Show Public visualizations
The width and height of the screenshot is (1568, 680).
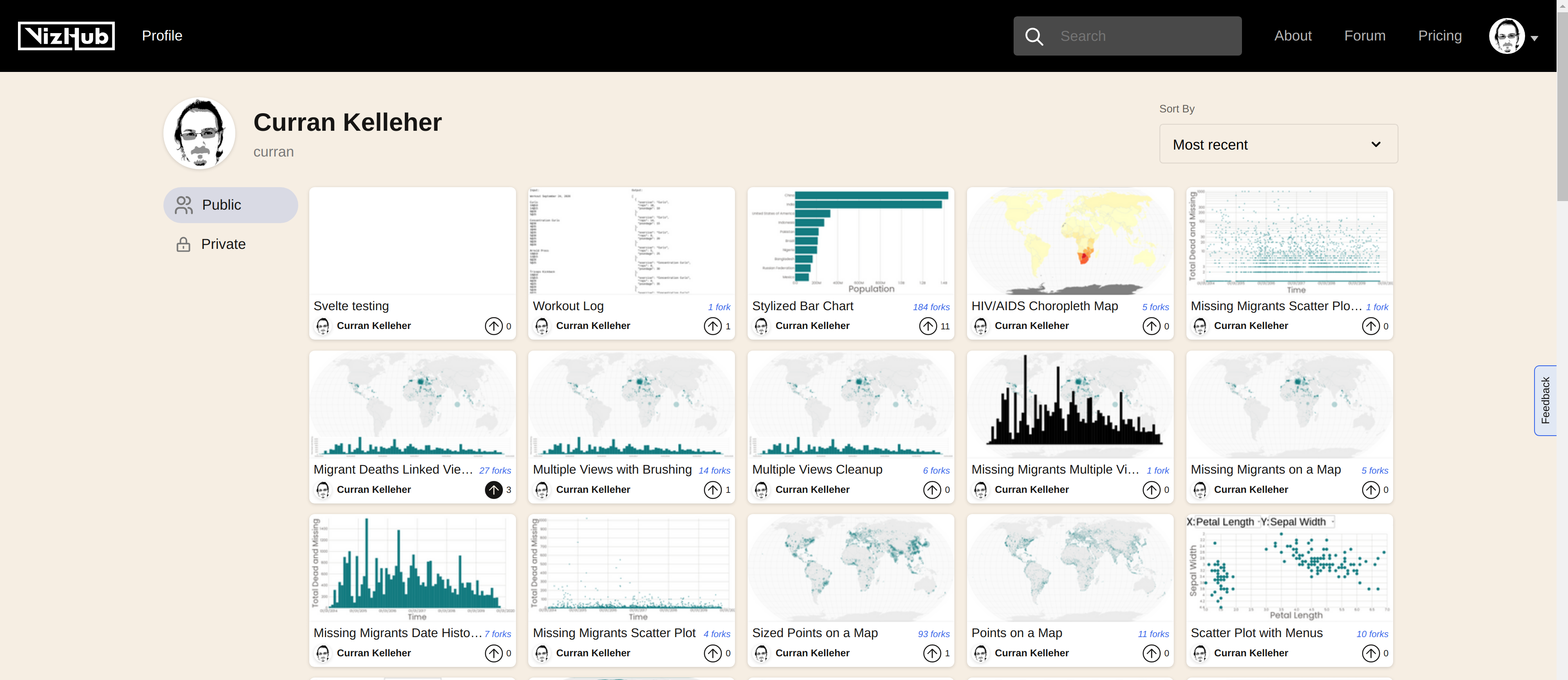coord(222,205)
